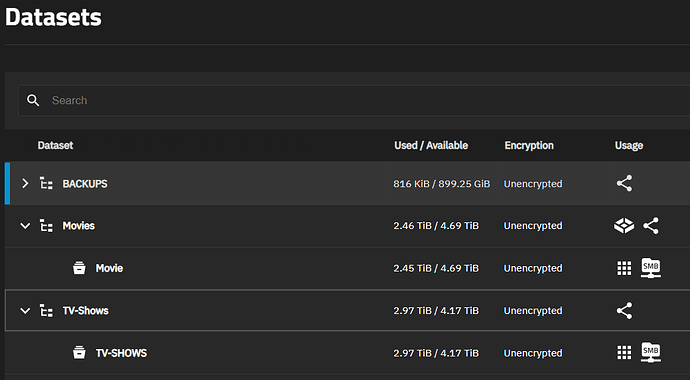Screen dimensions: 690x380
Task: Select the Movie child dataset name
Action: coord(110,268)
